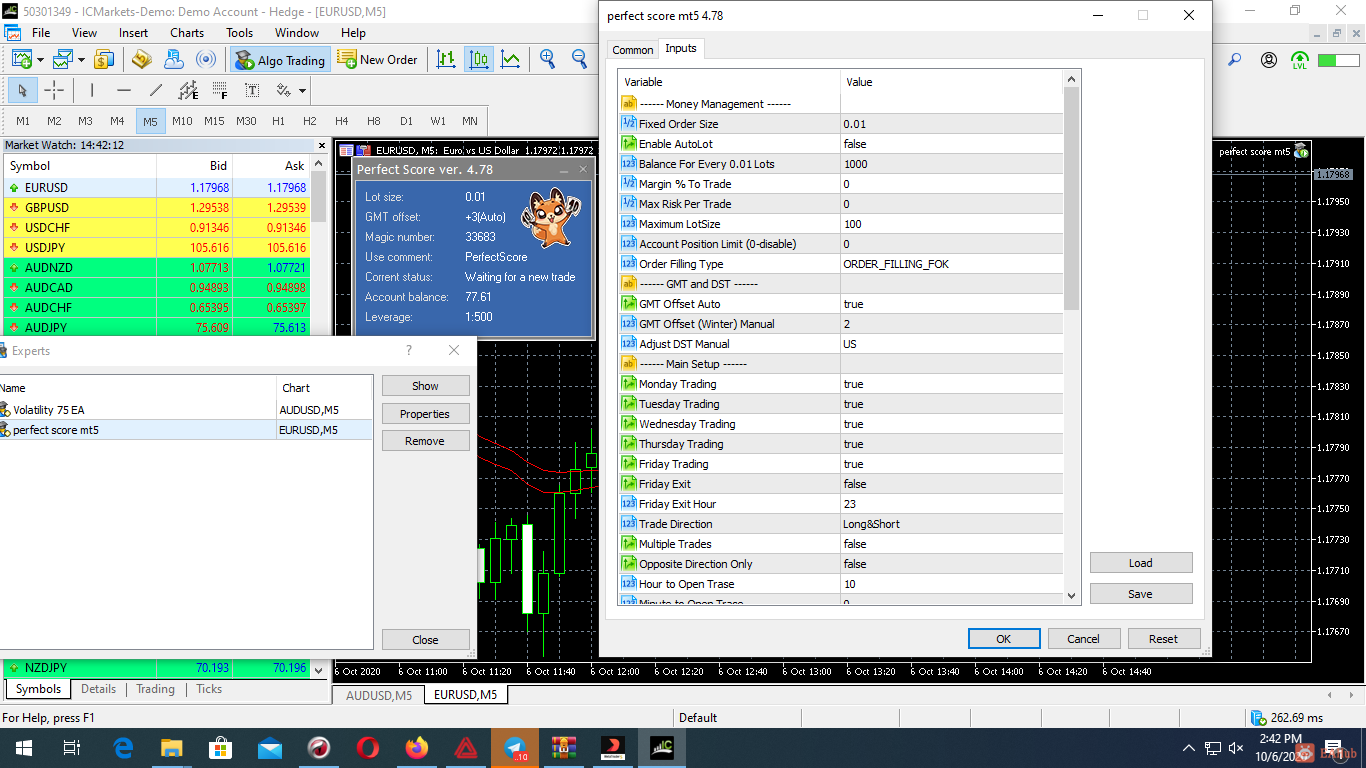Select the crosshair tool
The image size is (1366, 768).
(x=54, y=90)
